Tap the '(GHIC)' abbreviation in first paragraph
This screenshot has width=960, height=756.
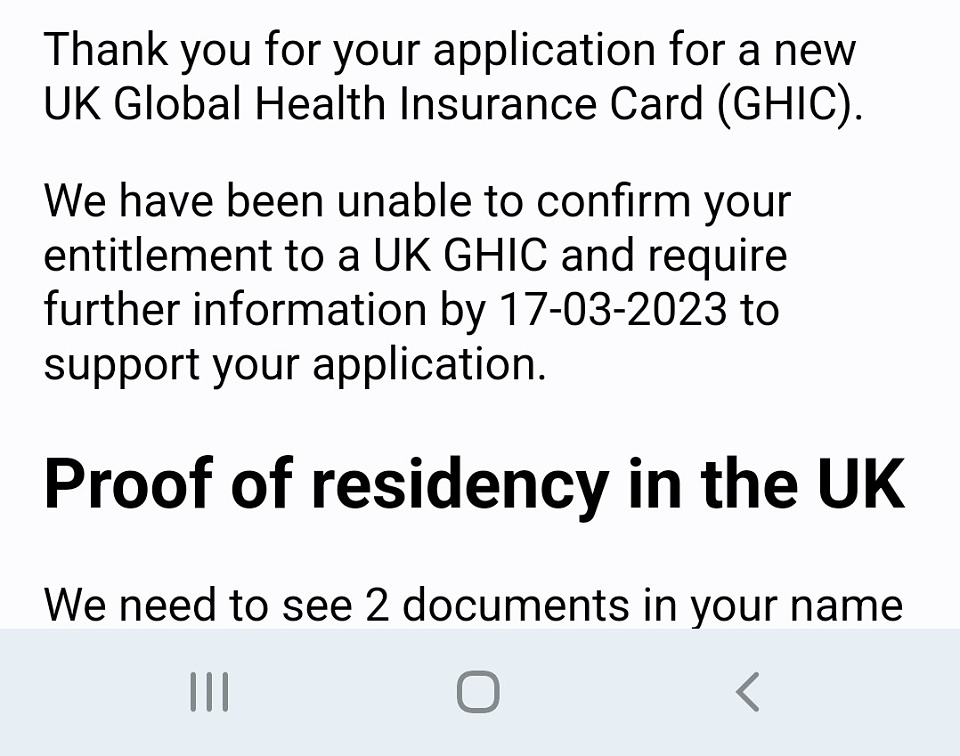tap(790, 104)
